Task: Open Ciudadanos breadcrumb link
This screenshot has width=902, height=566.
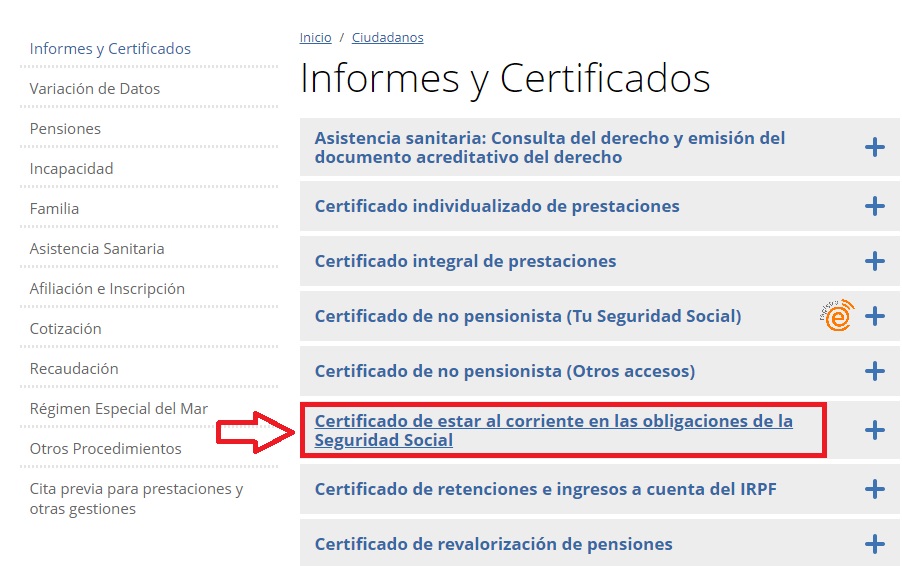Action: click(387, 37)
